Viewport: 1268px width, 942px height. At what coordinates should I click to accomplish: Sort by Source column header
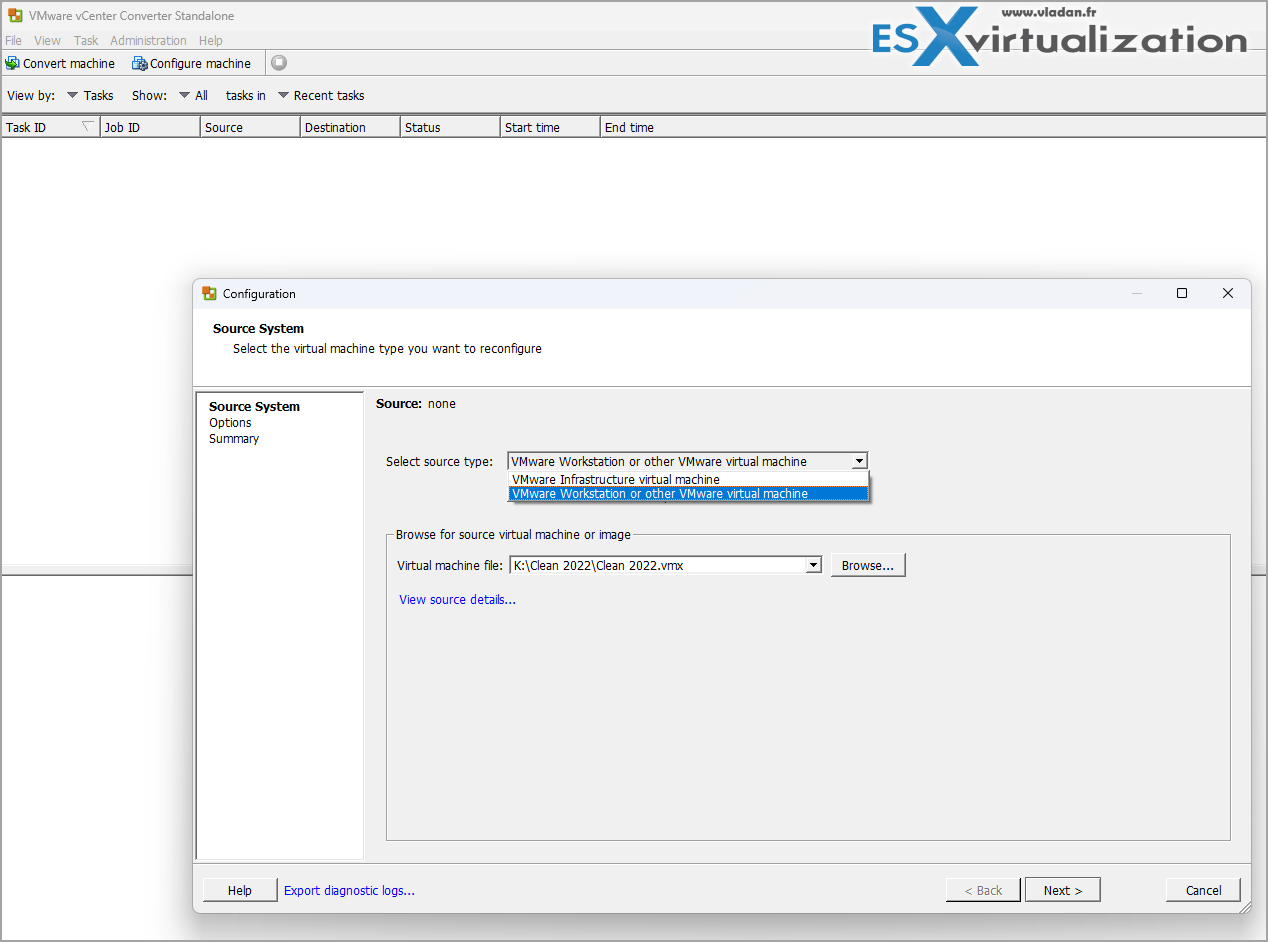click(x=250, y=127)
